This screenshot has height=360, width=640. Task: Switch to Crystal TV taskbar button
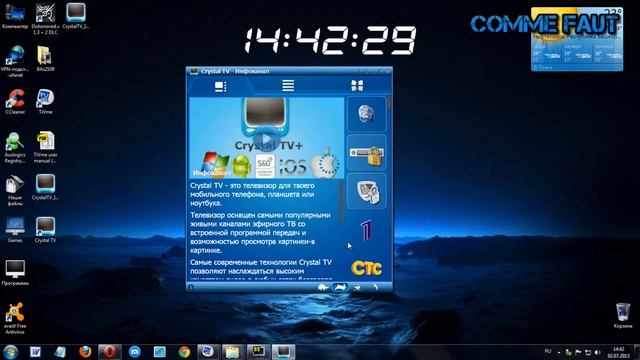coord(283,352)
